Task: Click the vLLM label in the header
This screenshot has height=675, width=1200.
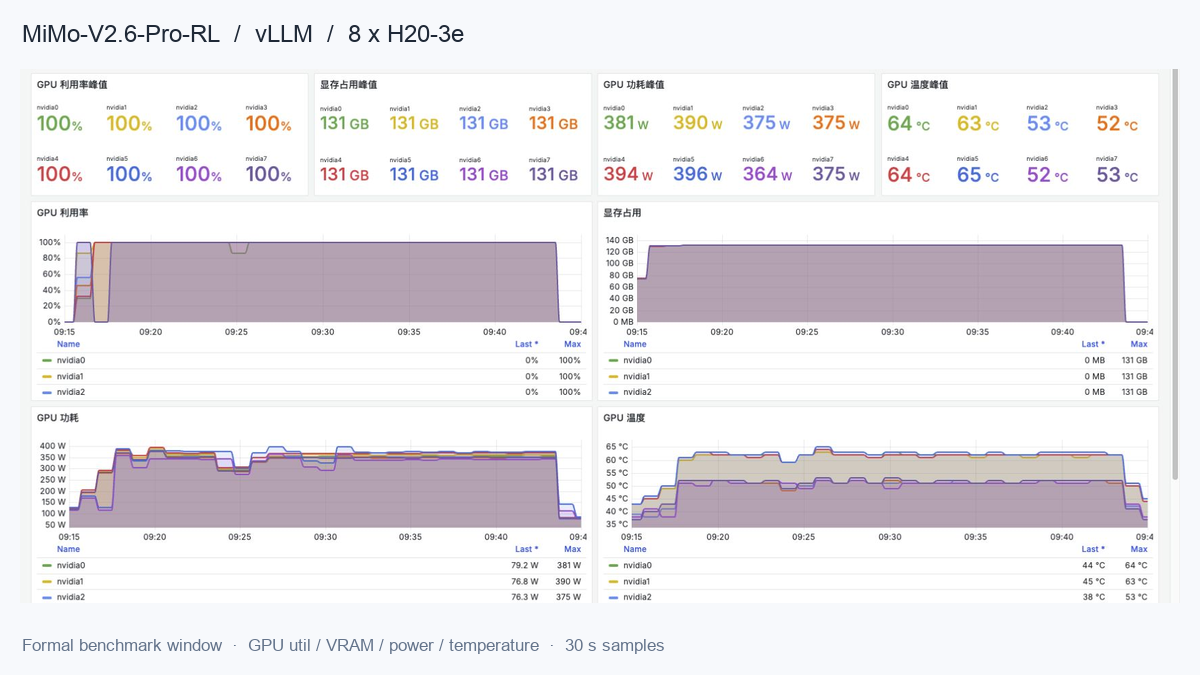Action: pos(284,34)
